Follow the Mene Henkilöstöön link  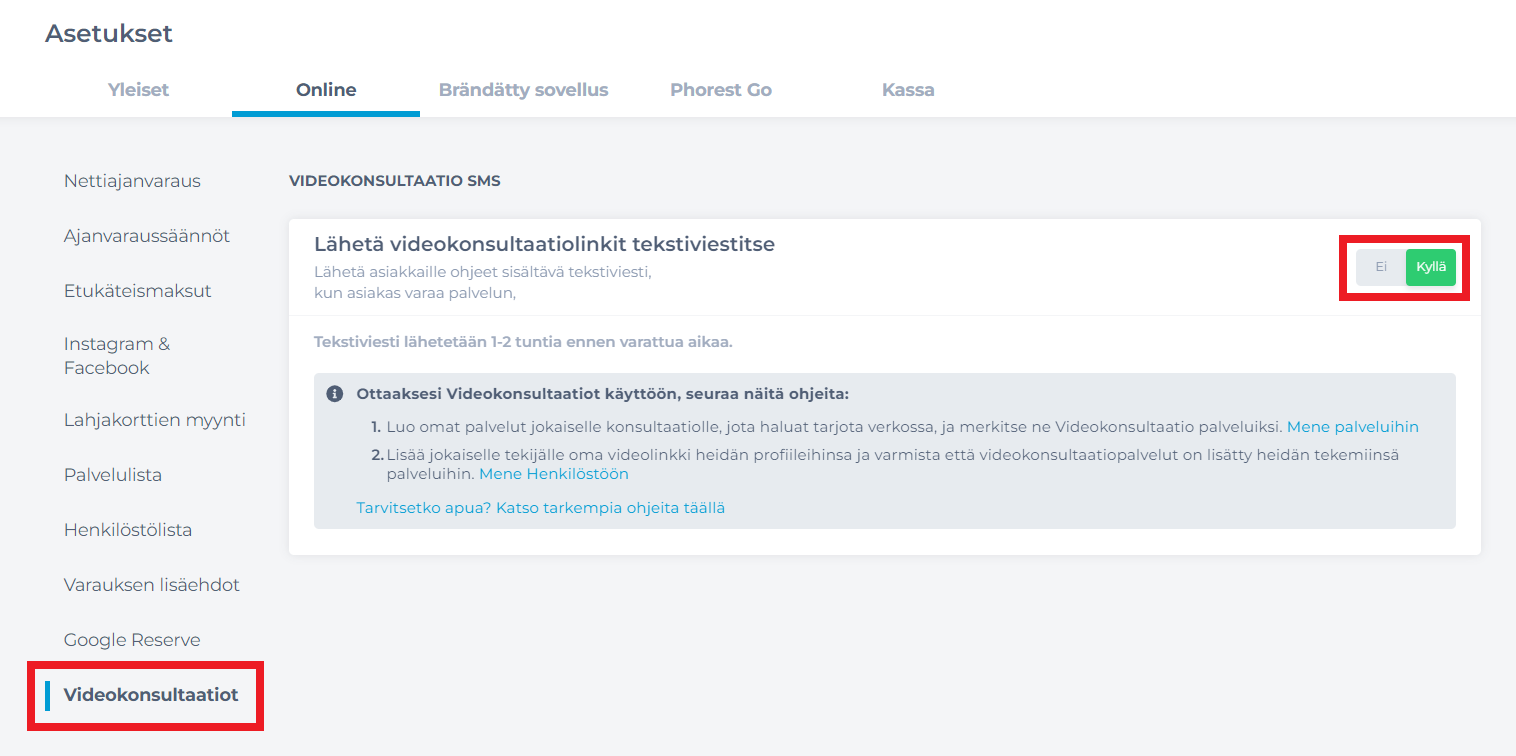pos(554,474)
